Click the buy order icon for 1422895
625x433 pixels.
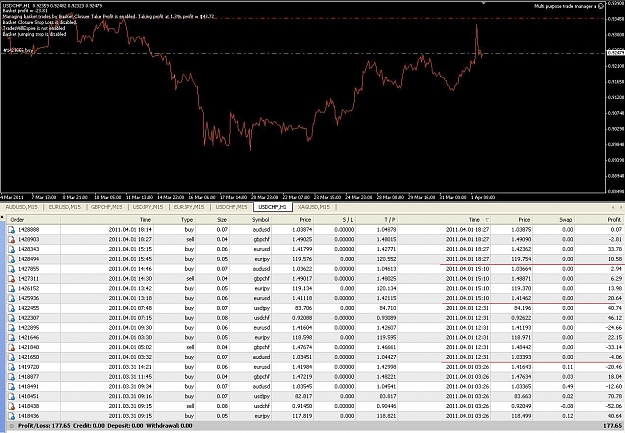12,328
